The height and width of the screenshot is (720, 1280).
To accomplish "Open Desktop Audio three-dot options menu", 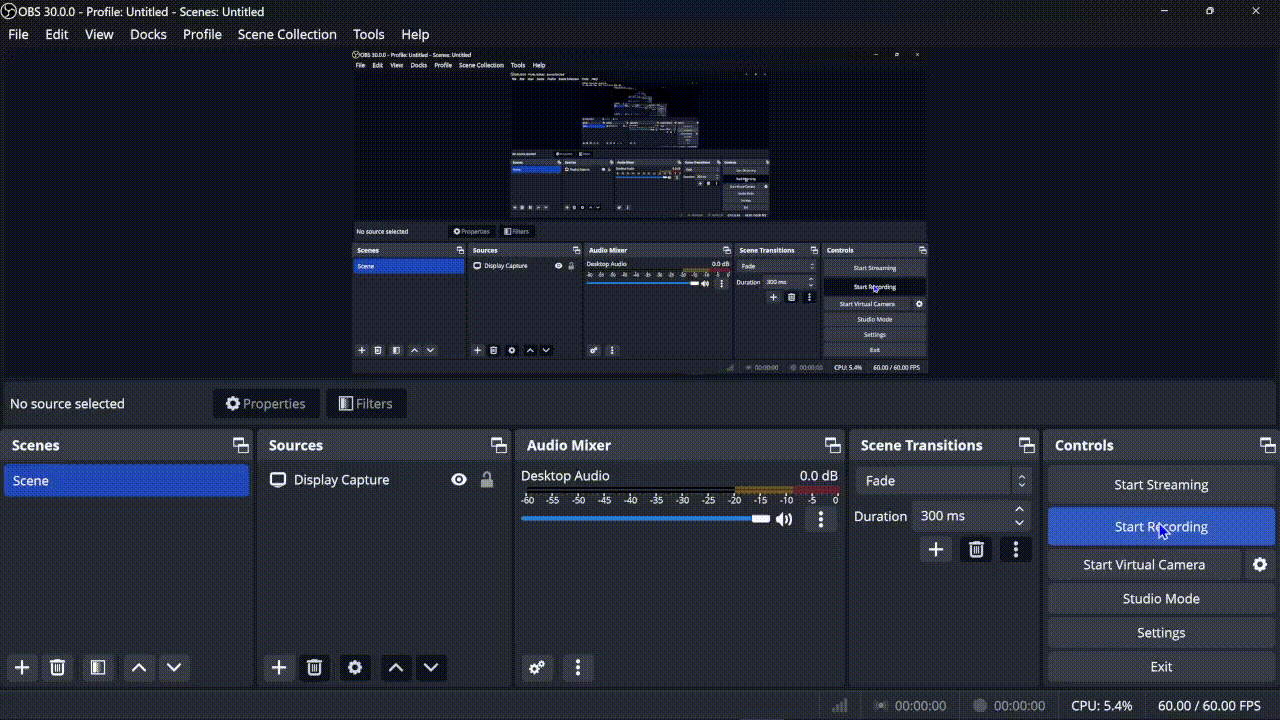I will (x=821, y=519).
